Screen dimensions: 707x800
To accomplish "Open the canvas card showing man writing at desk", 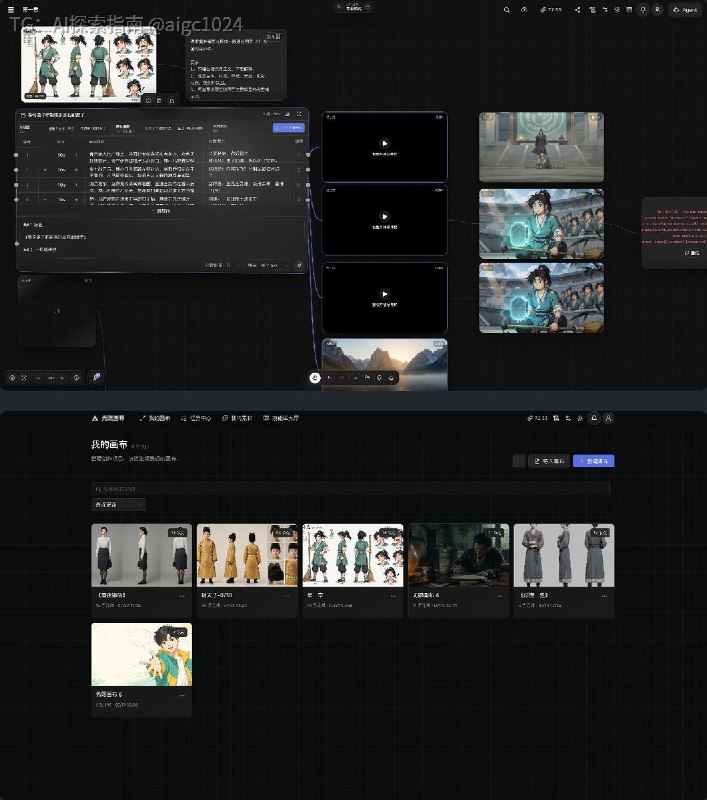I will point(459,570).
